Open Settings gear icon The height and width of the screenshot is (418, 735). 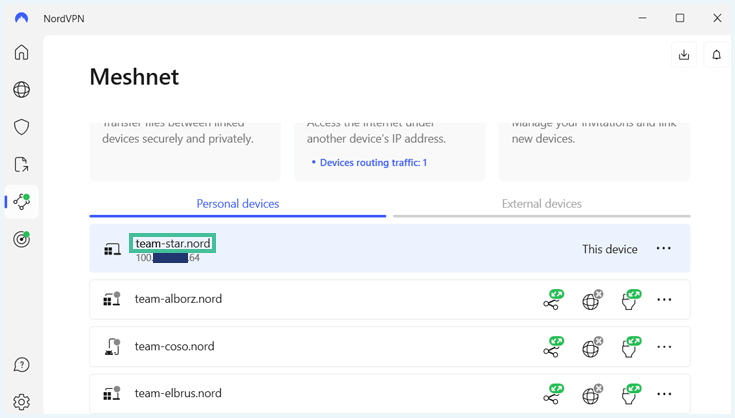[22, 402]
